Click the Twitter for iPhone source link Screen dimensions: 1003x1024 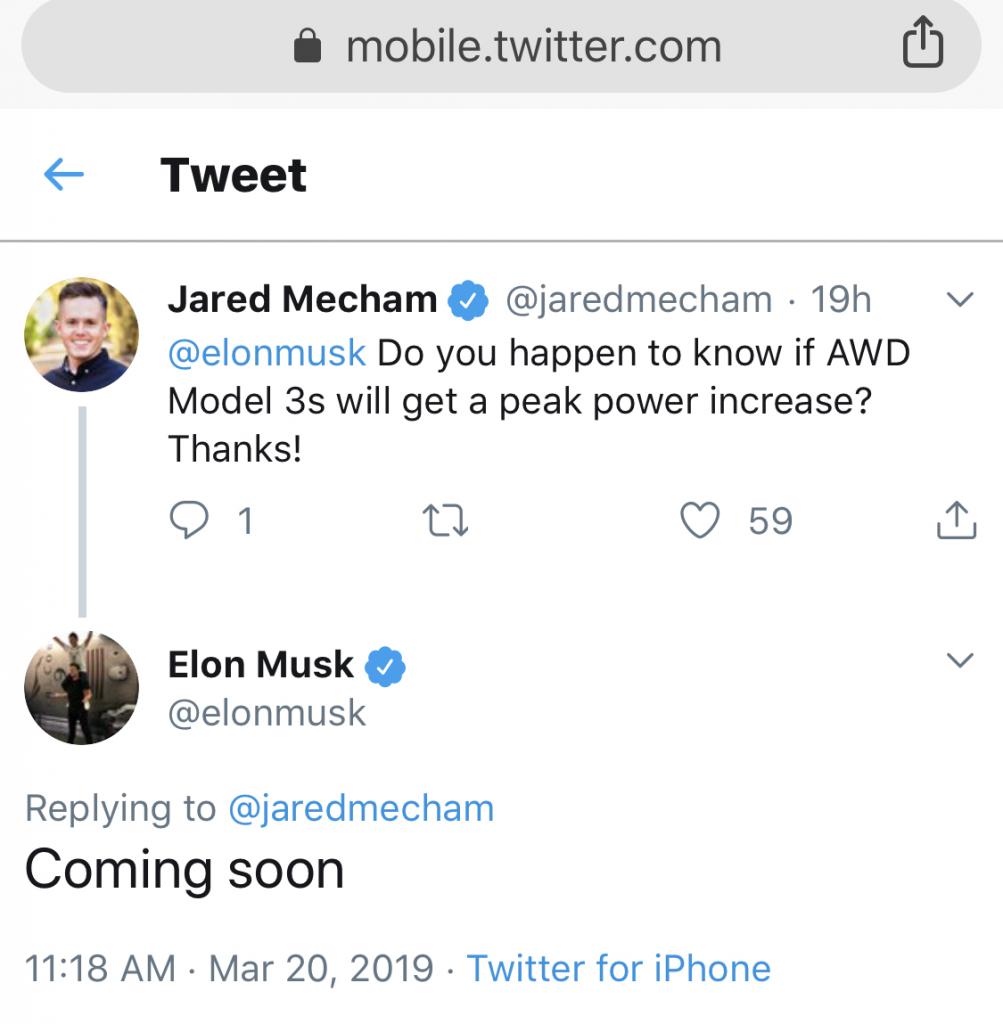pyautogui.click(x=618, y=968)
